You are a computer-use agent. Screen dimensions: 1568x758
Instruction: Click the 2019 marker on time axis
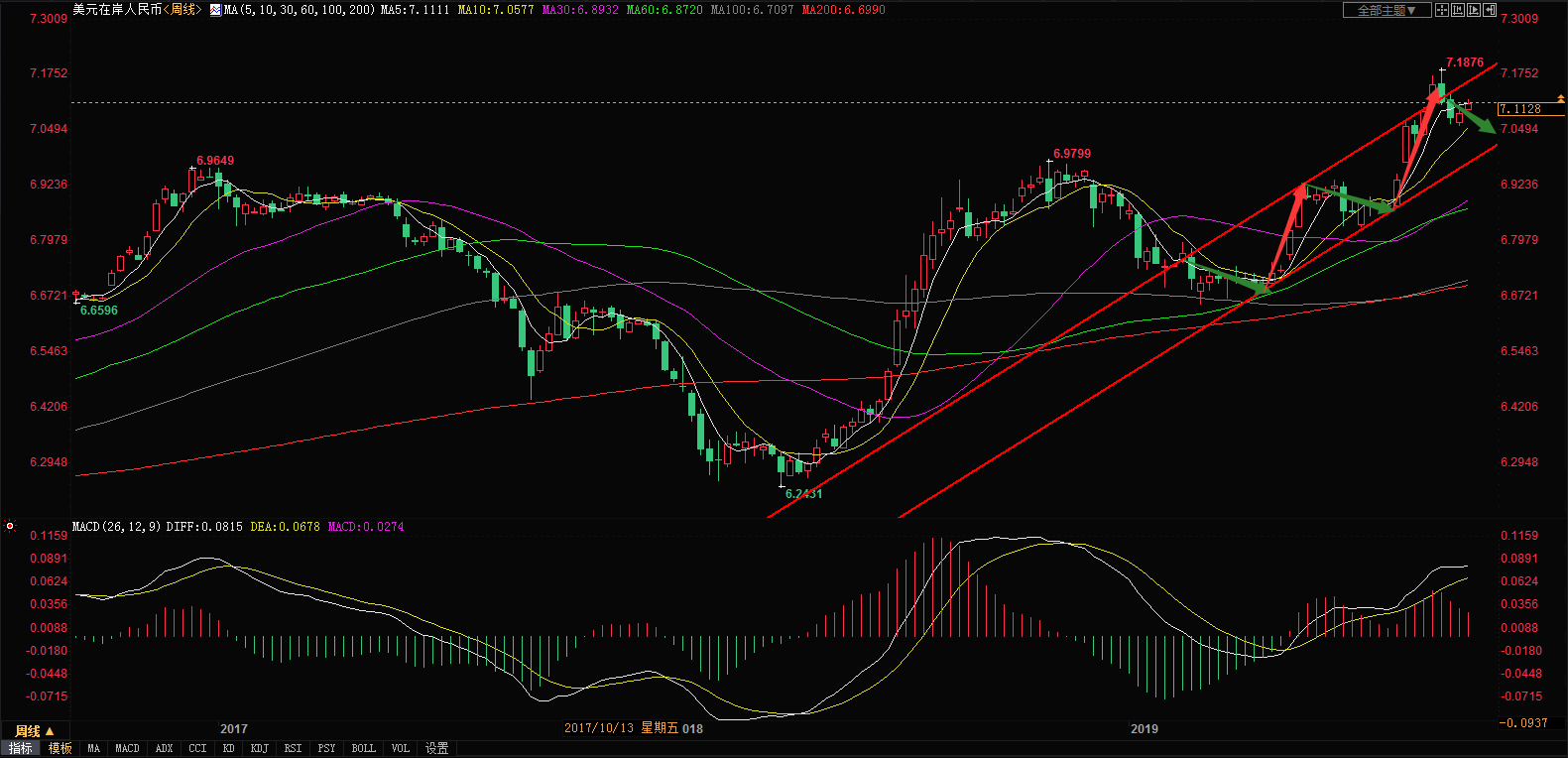click(1144, 728)
